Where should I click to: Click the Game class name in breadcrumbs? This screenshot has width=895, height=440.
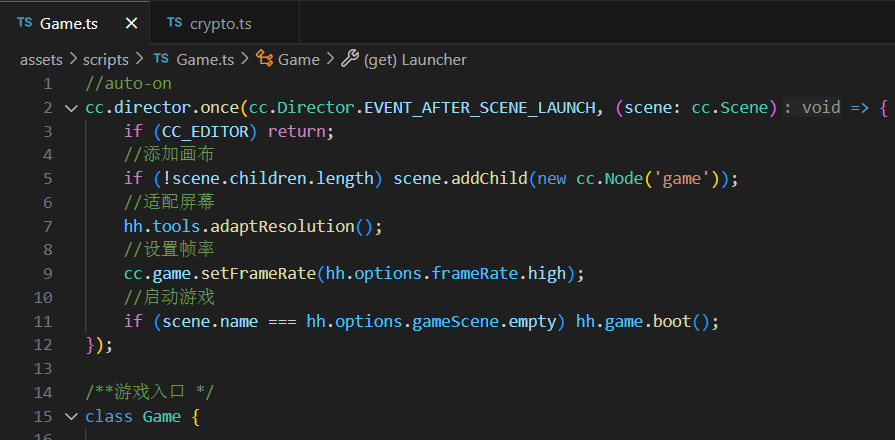tap(298, 60)
